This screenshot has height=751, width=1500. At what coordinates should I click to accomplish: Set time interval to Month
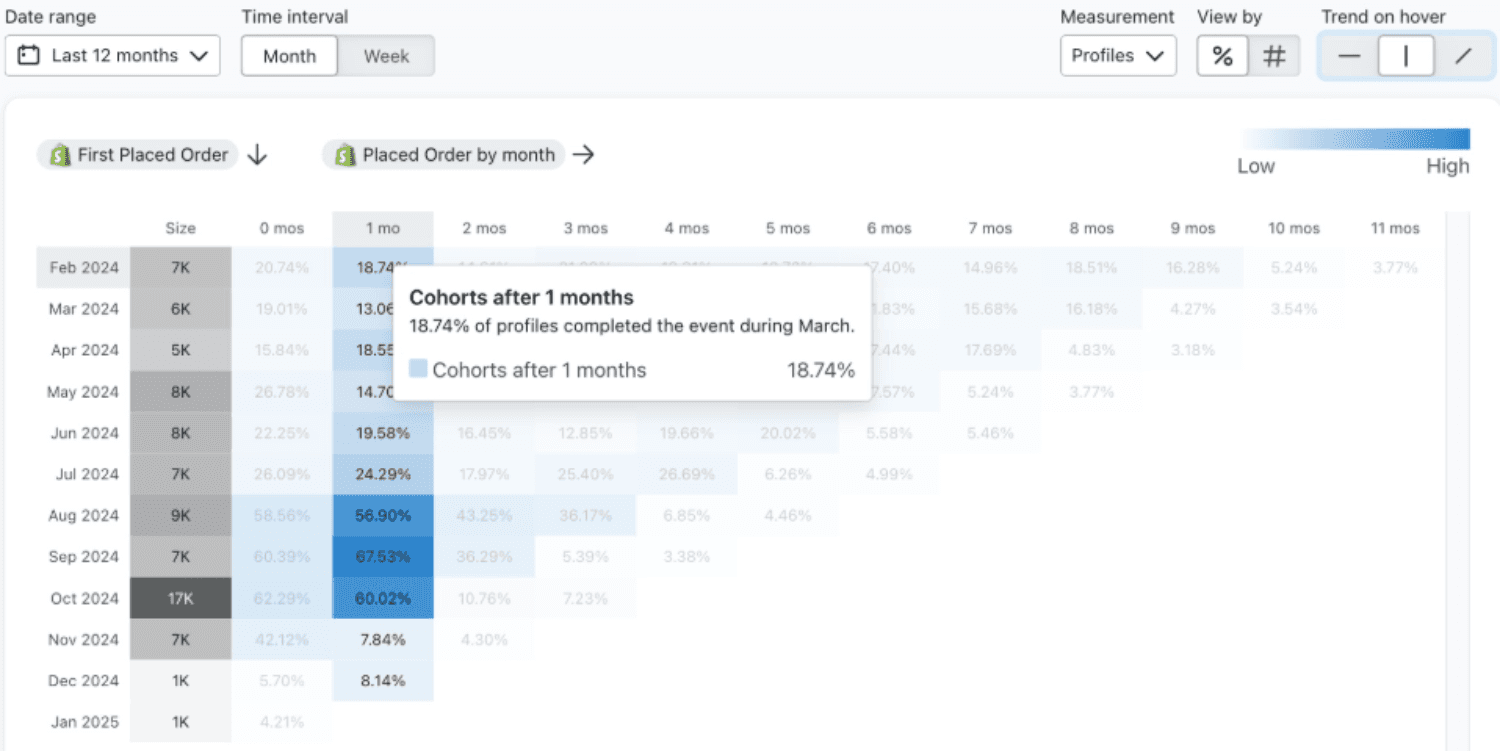point(290,56)
